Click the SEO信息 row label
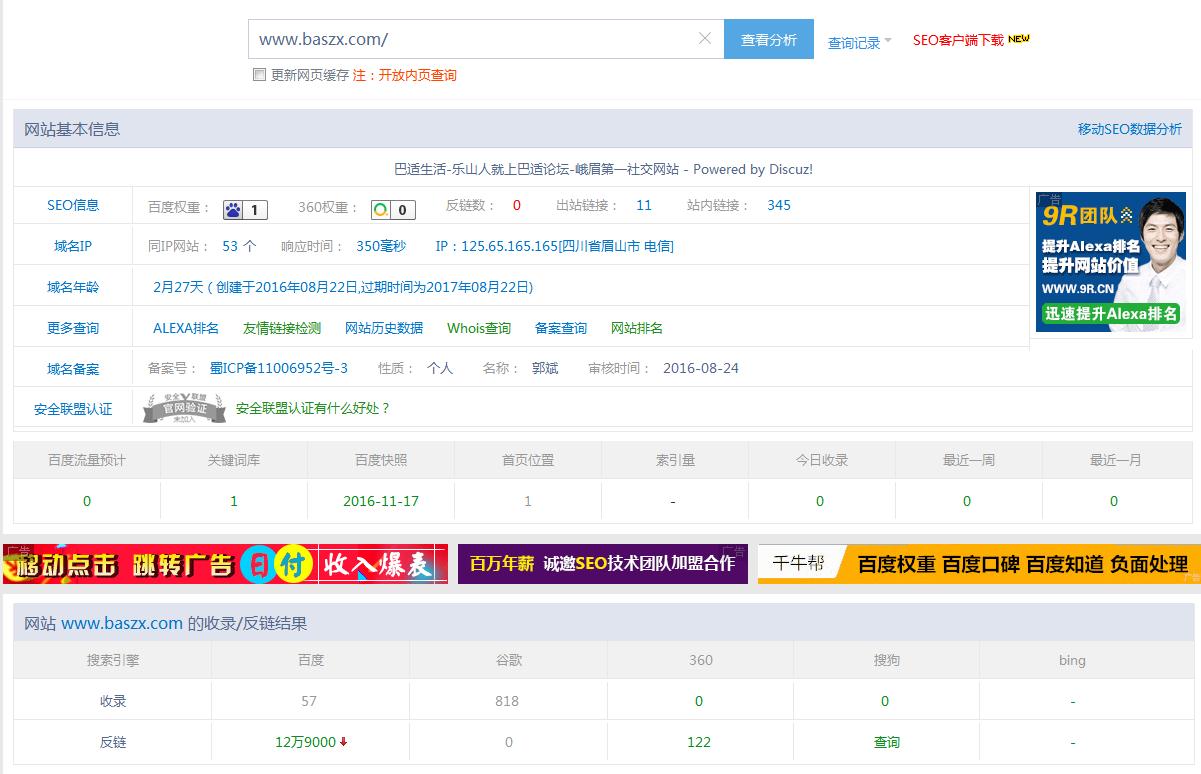This screenshot has width=1201, height=774. pyautogui.click(x=73, y=205)
